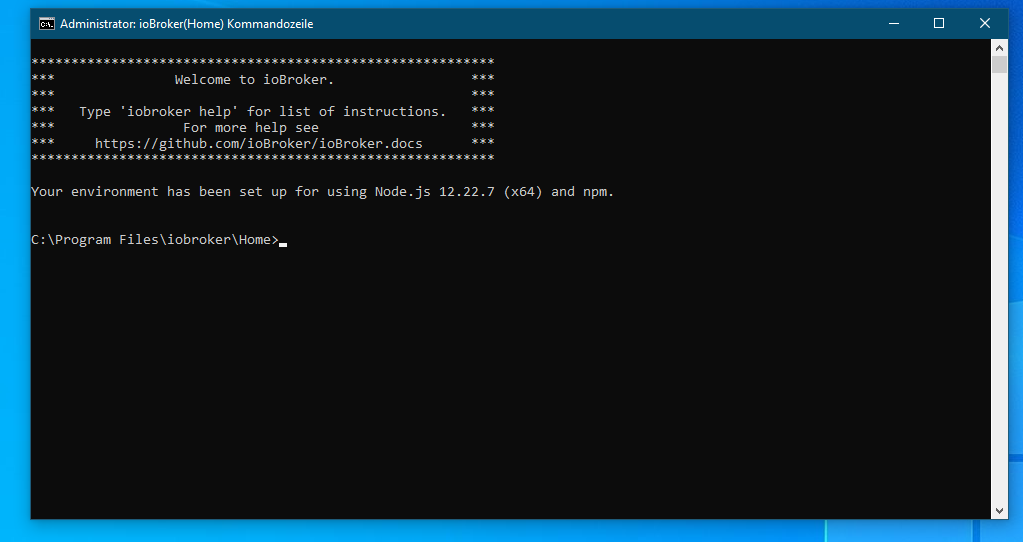Image resolution: width=1023 pixels, height=542 pixels.
Task: Maximize the ioBroker command window
Action: 939,23
